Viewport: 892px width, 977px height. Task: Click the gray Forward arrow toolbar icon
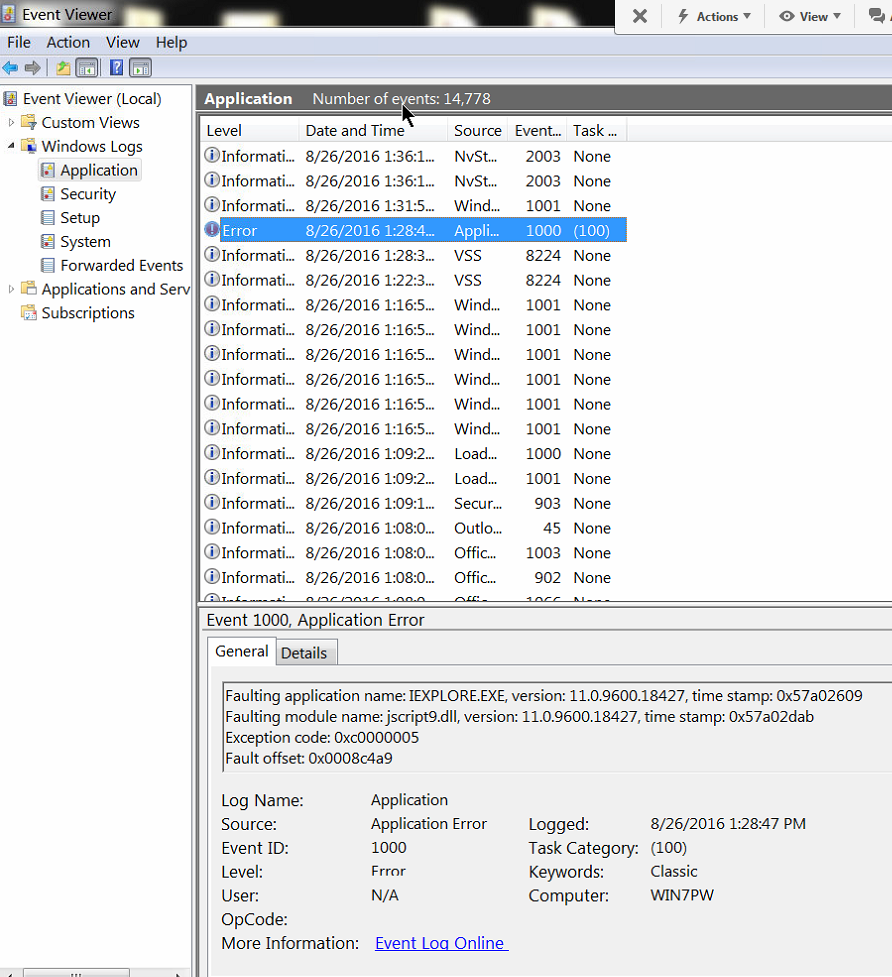(x=32, y=68)
